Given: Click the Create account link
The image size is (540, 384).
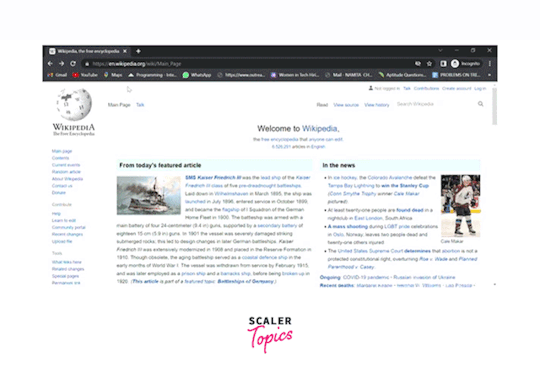Looking at the screenshot, I should pos(456,89).
